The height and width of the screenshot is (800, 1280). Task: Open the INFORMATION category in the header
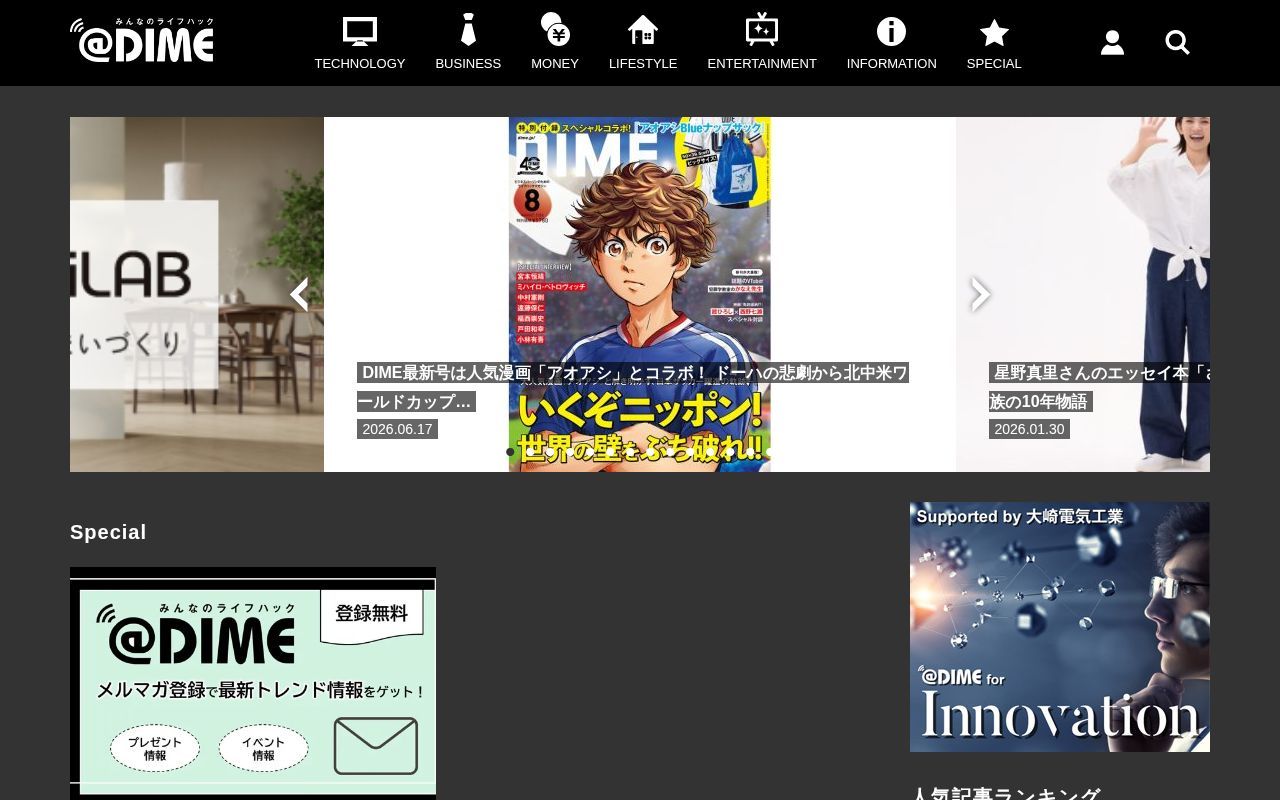pos(891,43)
